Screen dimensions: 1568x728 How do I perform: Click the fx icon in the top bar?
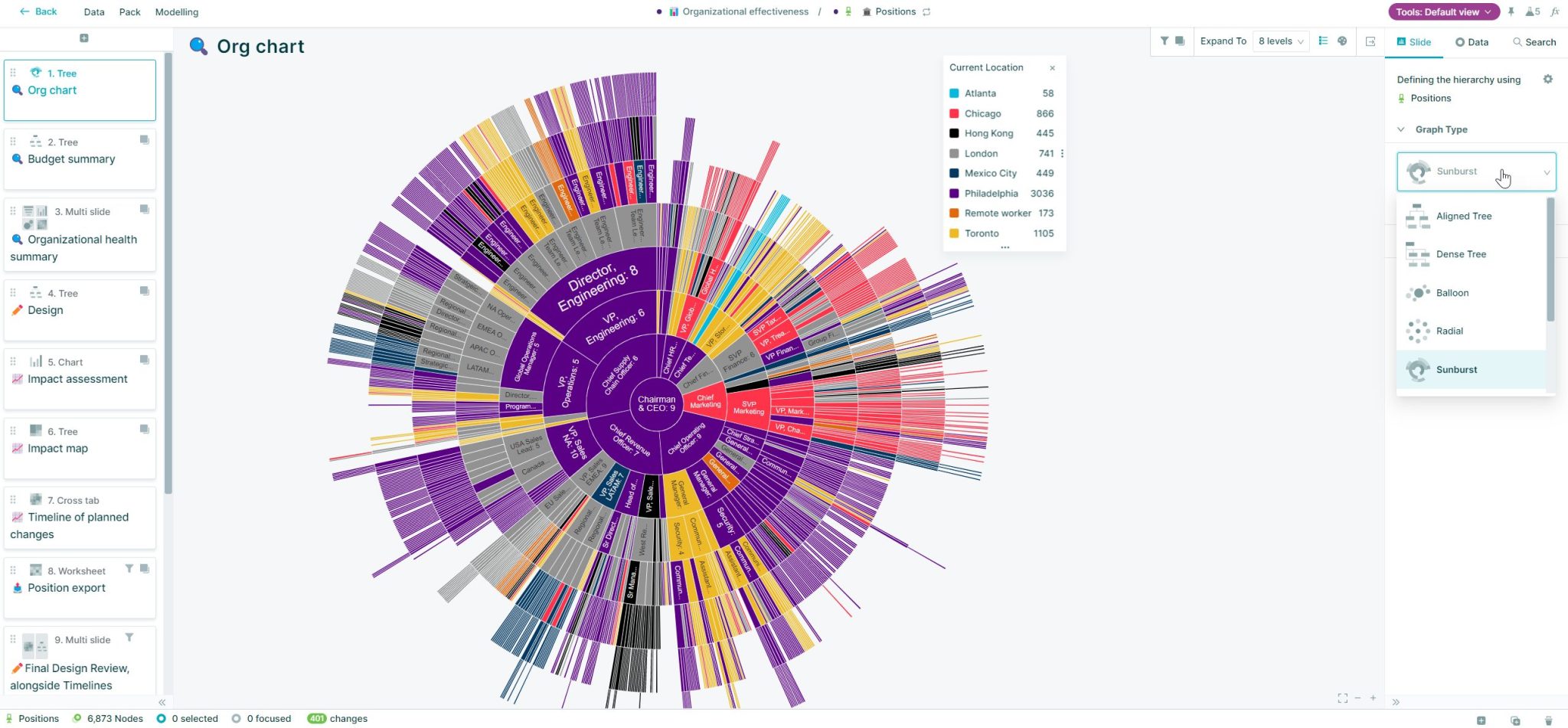point(1556,11)
